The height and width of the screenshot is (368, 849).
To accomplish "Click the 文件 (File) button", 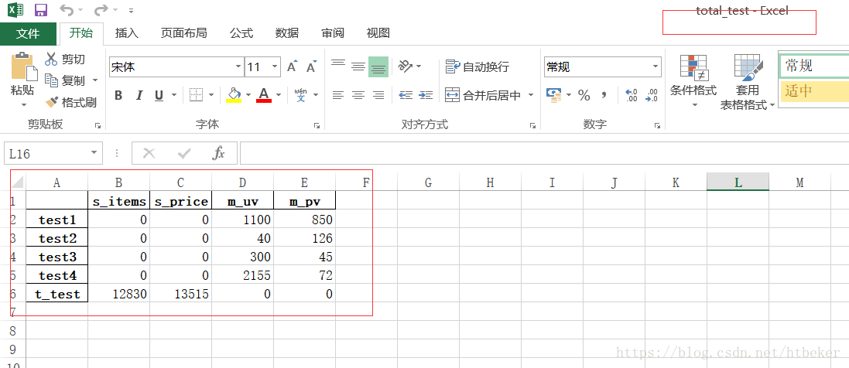I will click(28, 34).
